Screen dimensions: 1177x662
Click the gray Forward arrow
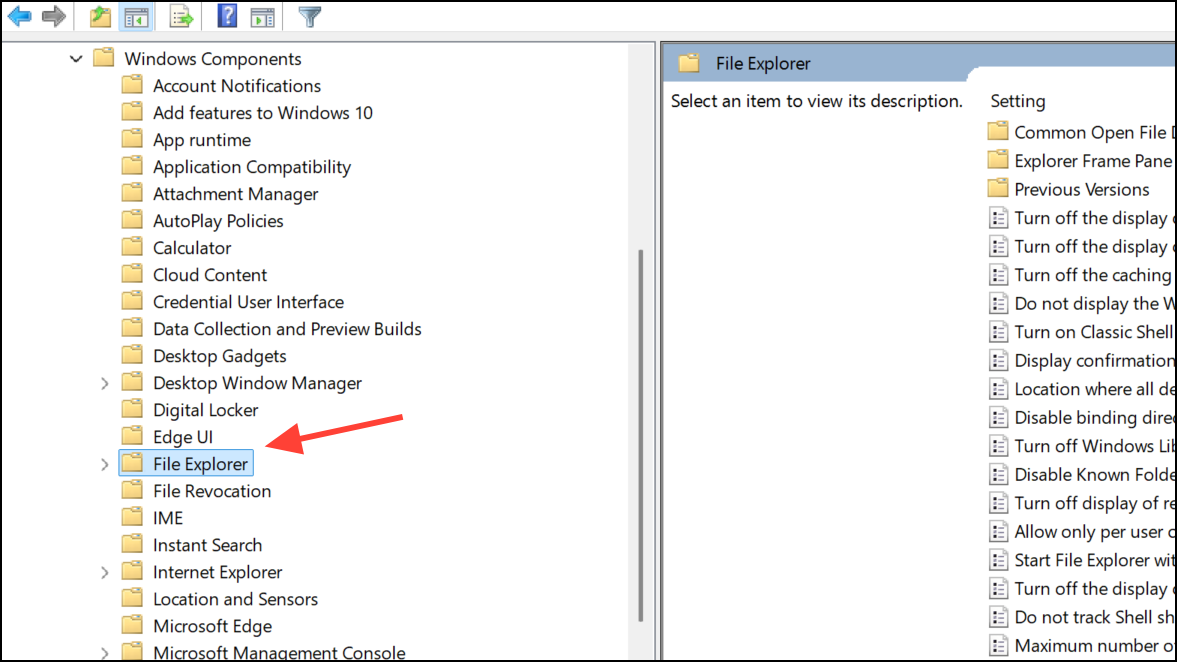[53, 16]
